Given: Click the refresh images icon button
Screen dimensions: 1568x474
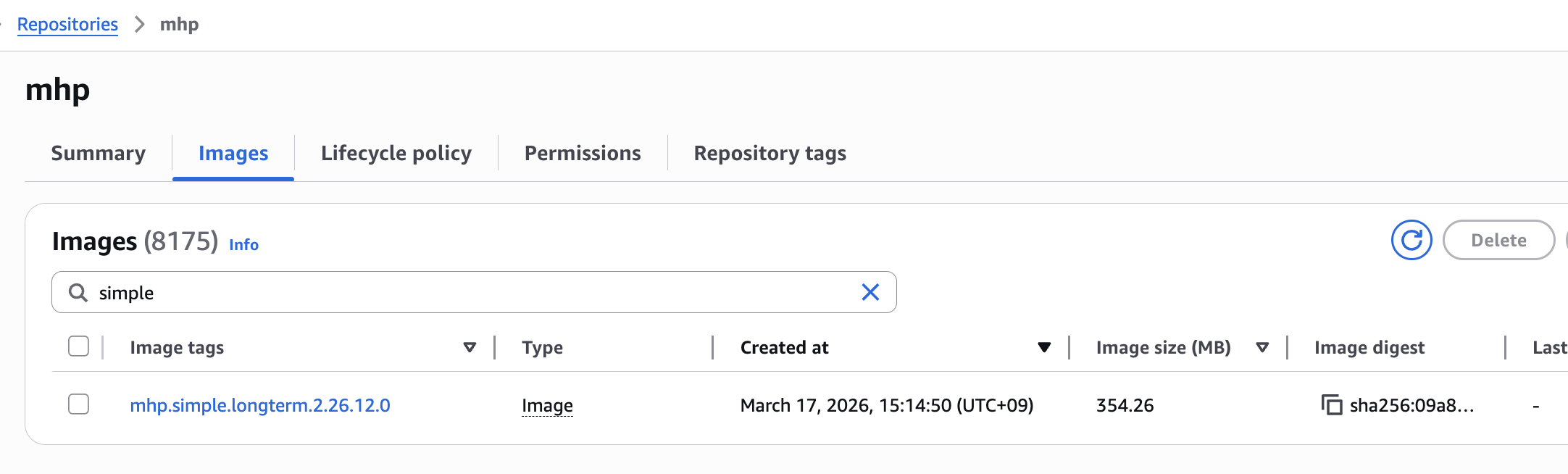Looking at the screenshot, I should (1411, 240).
